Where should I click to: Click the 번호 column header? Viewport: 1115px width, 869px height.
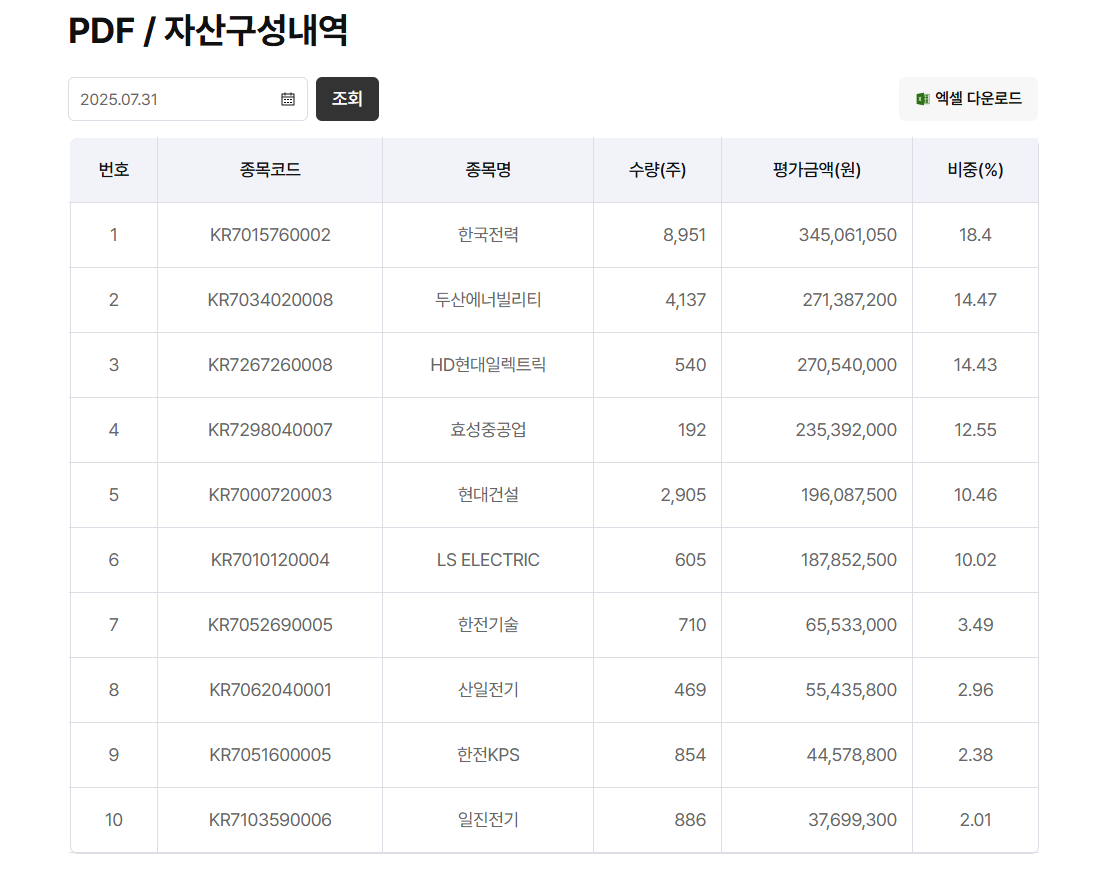click(x=114, y=170)
